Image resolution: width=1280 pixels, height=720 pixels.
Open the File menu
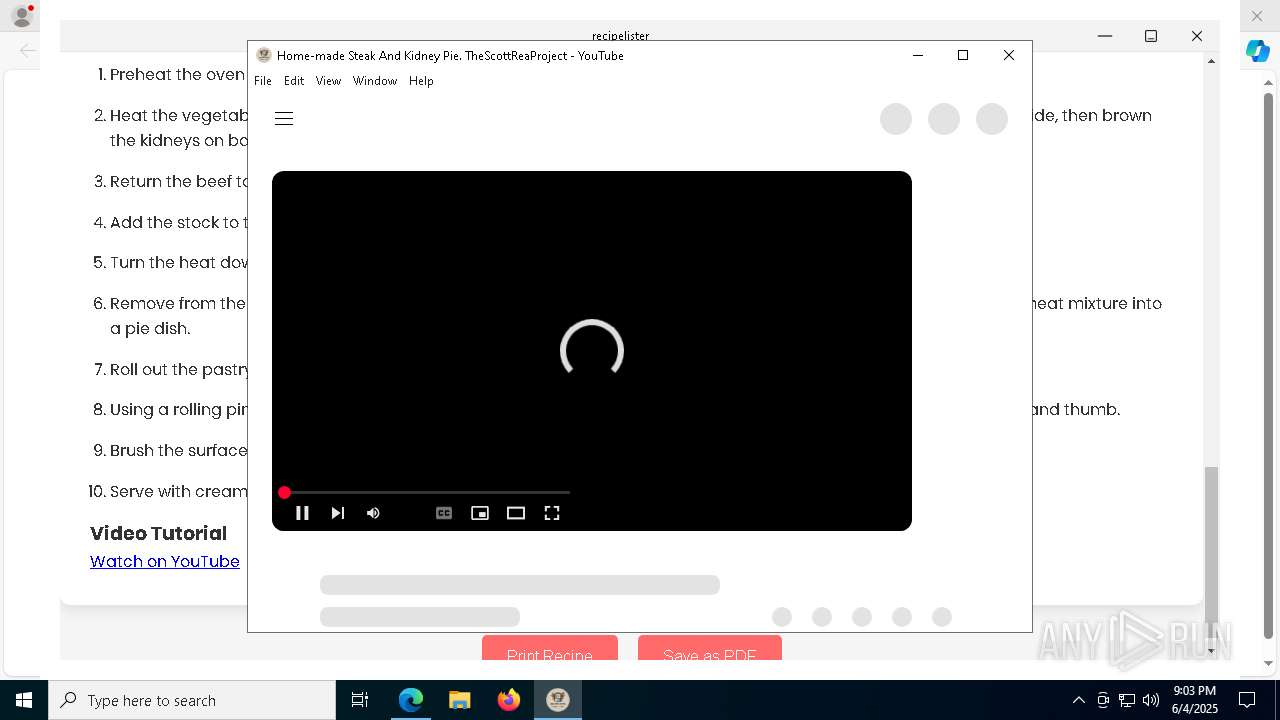tap(263, 81)
